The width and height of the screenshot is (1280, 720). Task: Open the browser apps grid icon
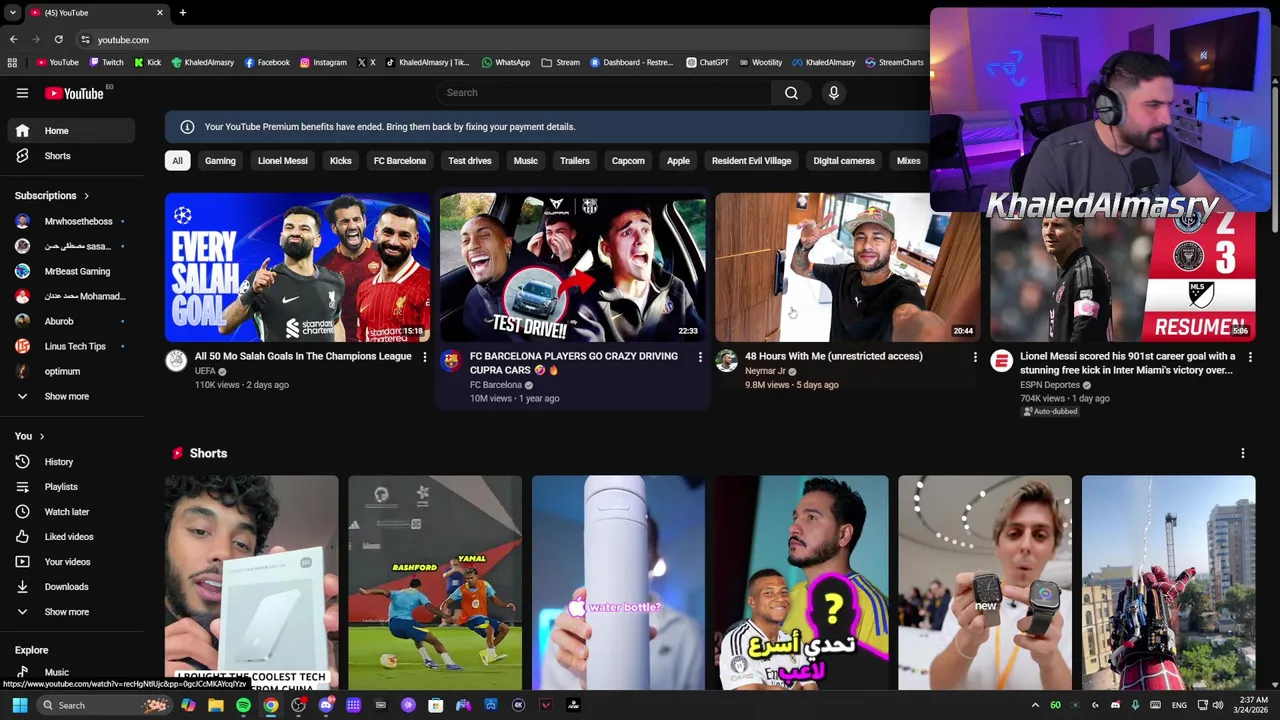click(x=12, y=62)
